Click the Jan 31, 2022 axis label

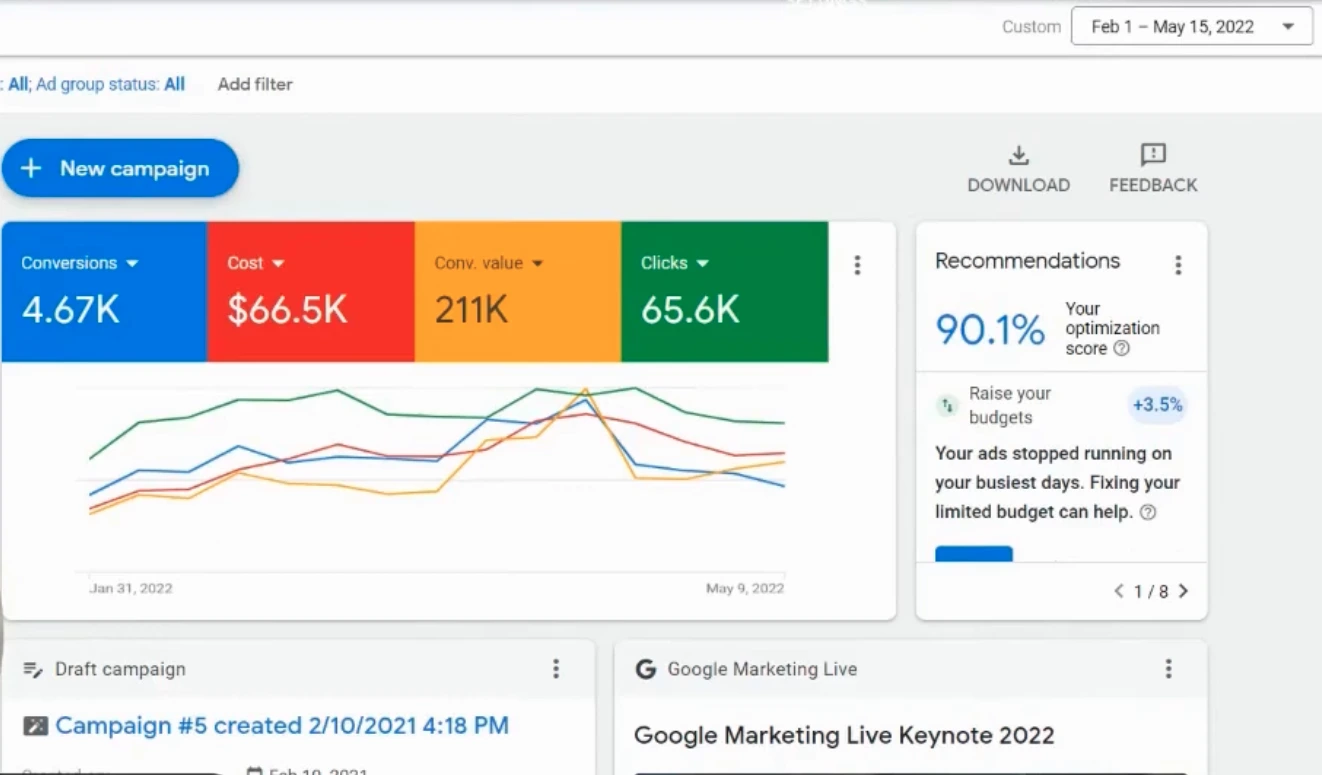click(x=131, y=588)
